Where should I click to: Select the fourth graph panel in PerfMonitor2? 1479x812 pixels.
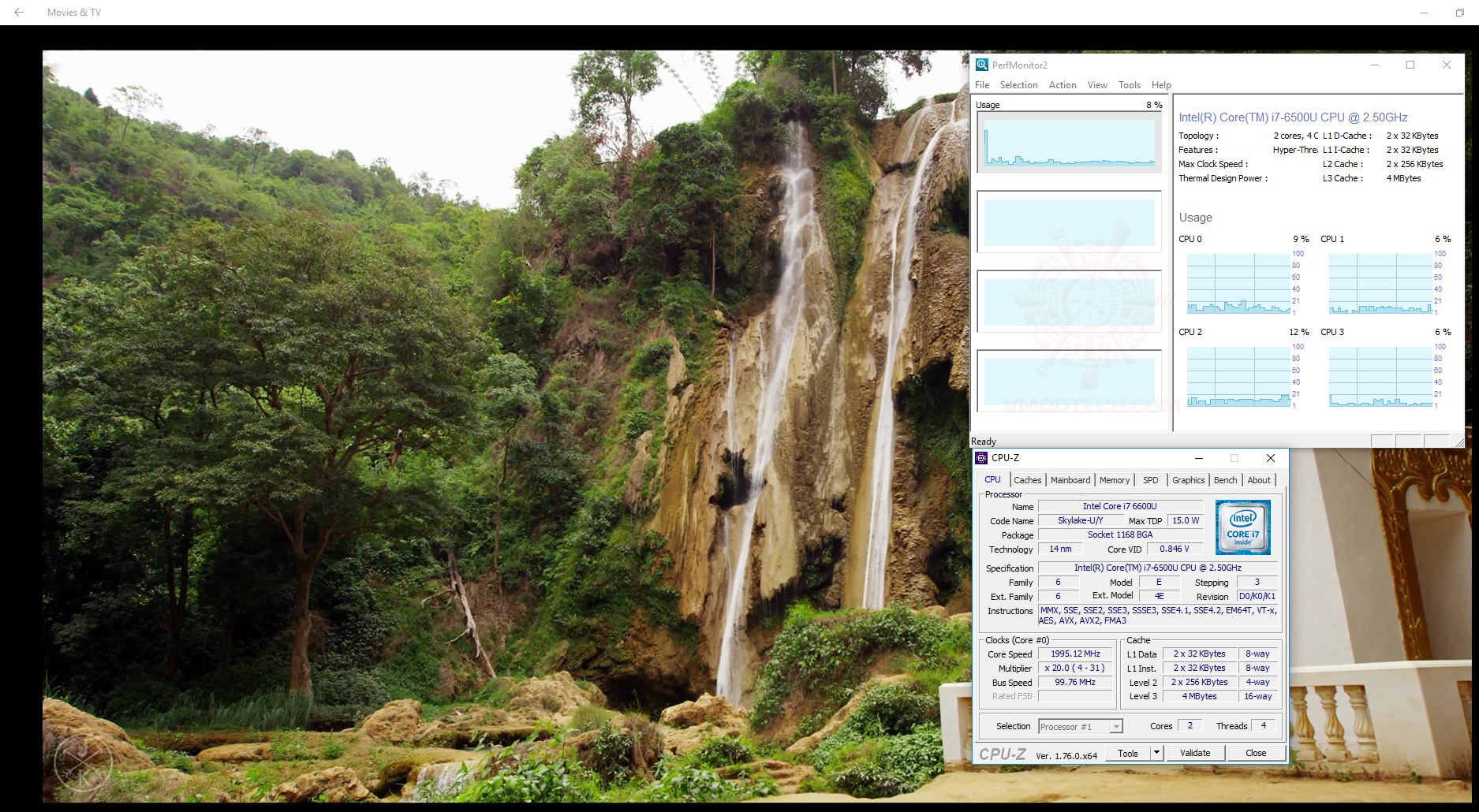(x=1069, y=381)
